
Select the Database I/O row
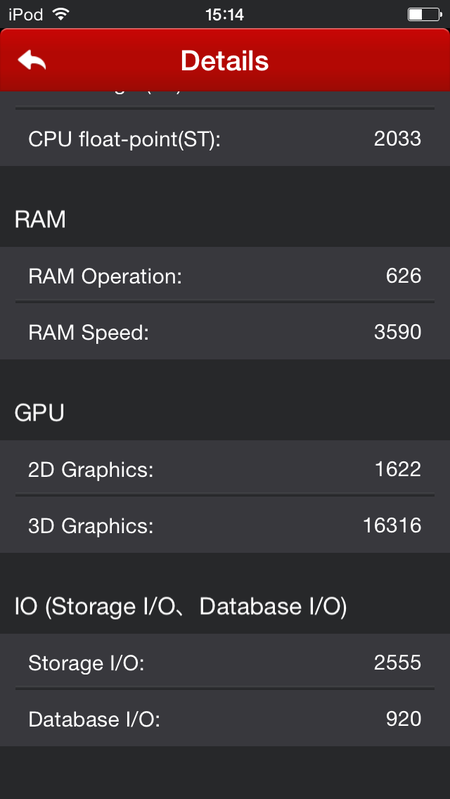pos(225,719)
